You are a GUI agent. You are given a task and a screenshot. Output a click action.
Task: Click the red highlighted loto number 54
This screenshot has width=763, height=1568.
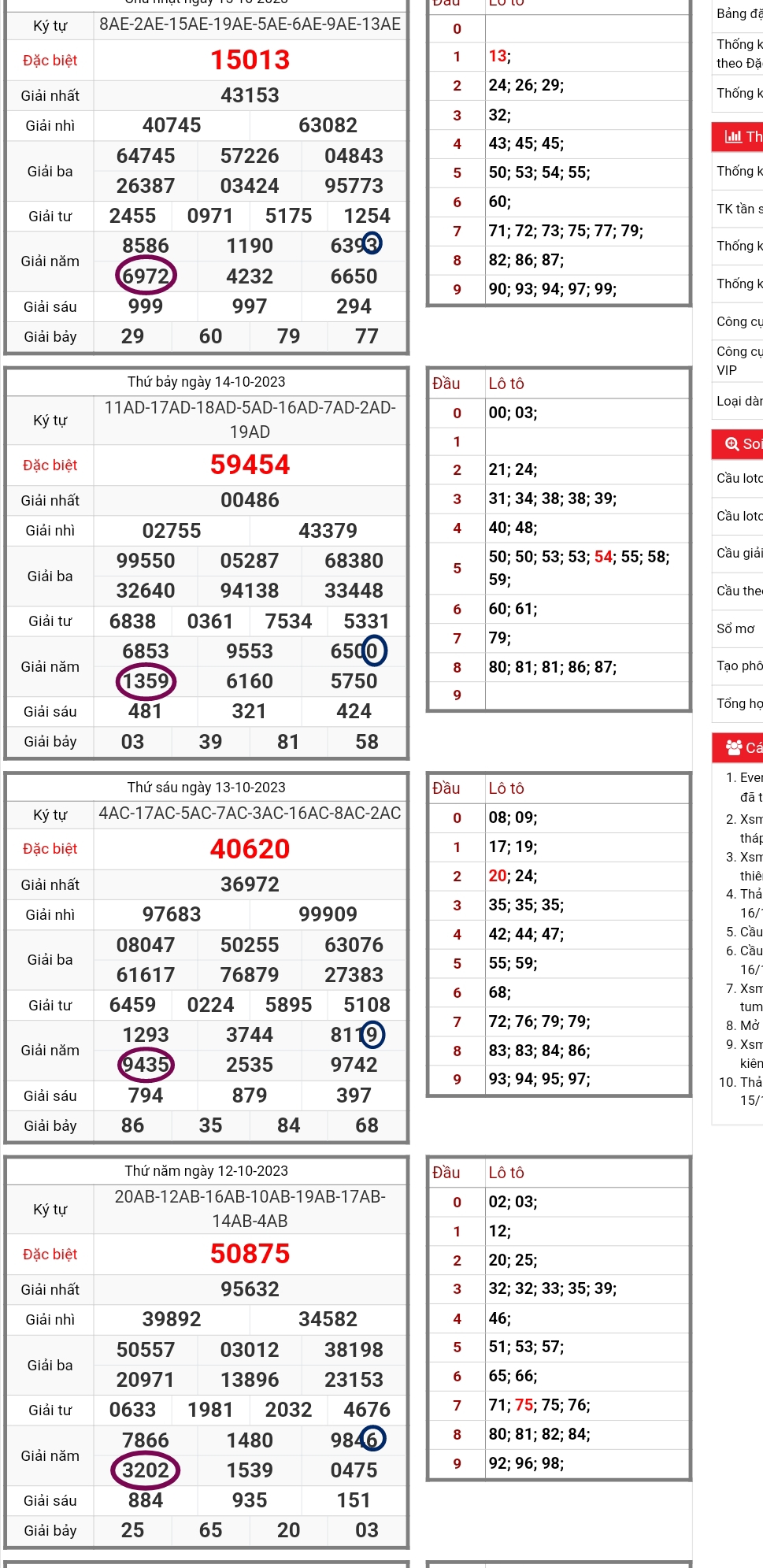(603, 557)
